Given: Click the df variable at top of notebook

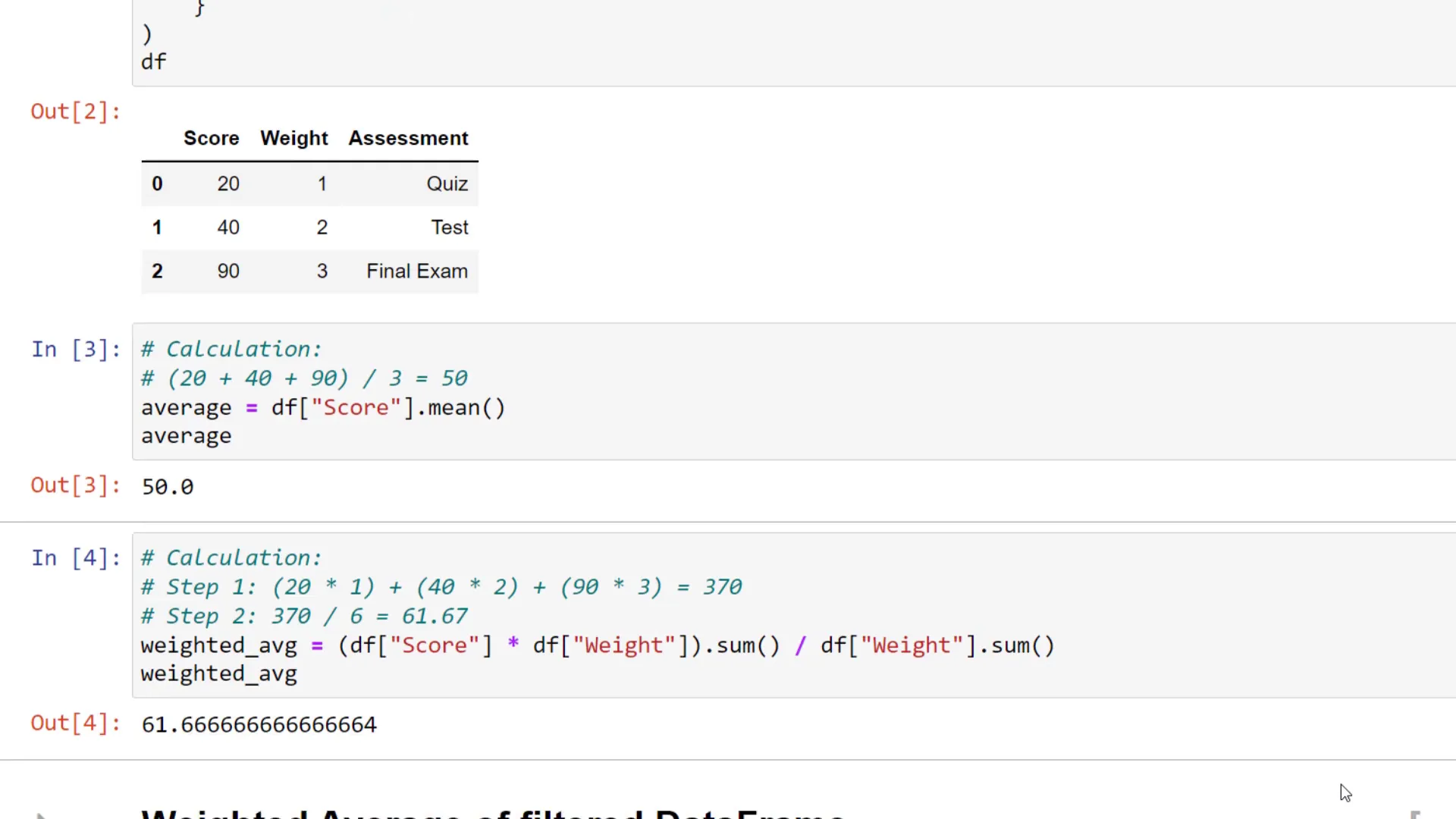Looking at the screenshot, I should pos(153,61).
